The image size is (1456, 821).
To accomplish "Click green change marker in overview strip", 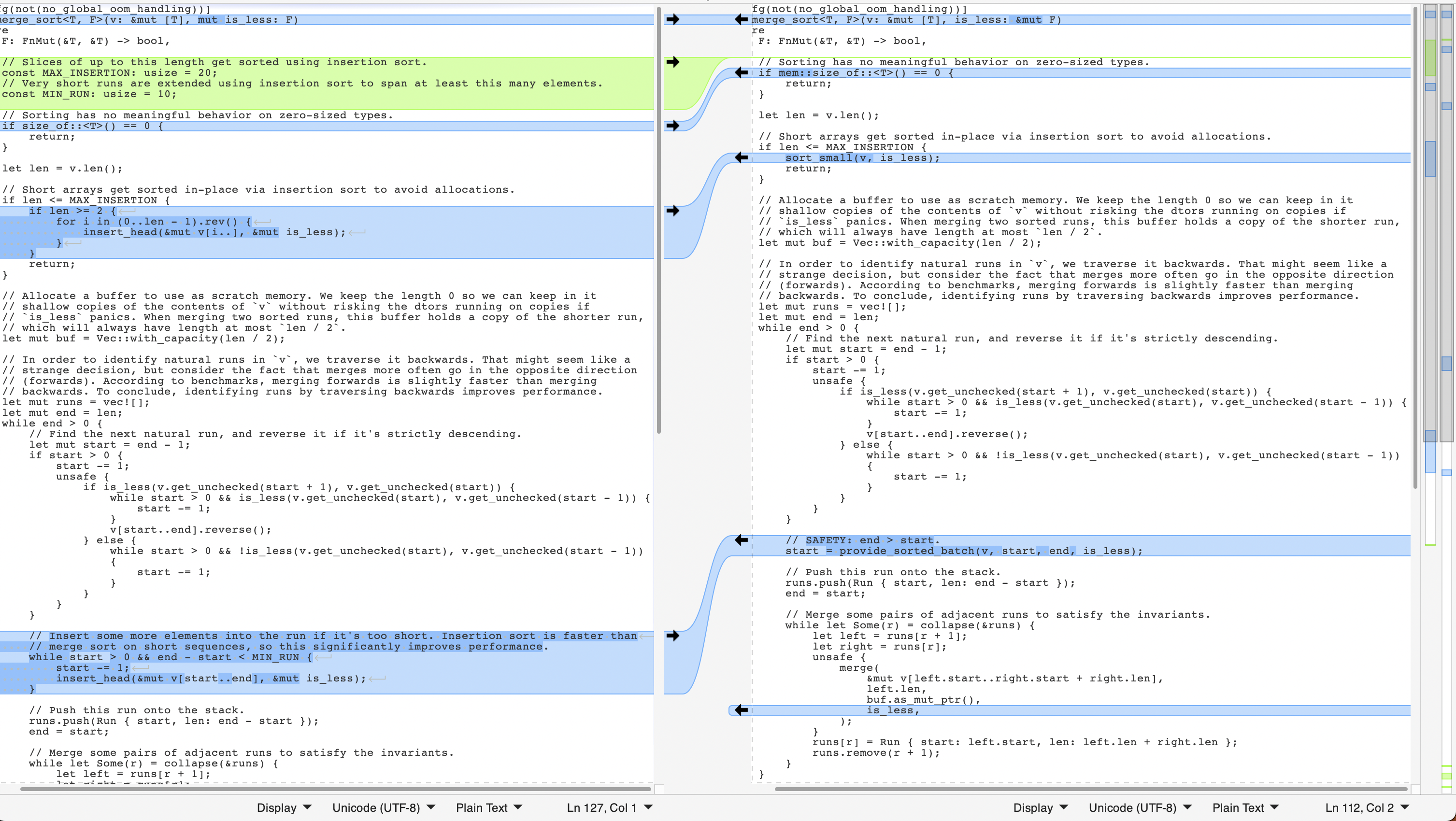I will [1430, 57].
